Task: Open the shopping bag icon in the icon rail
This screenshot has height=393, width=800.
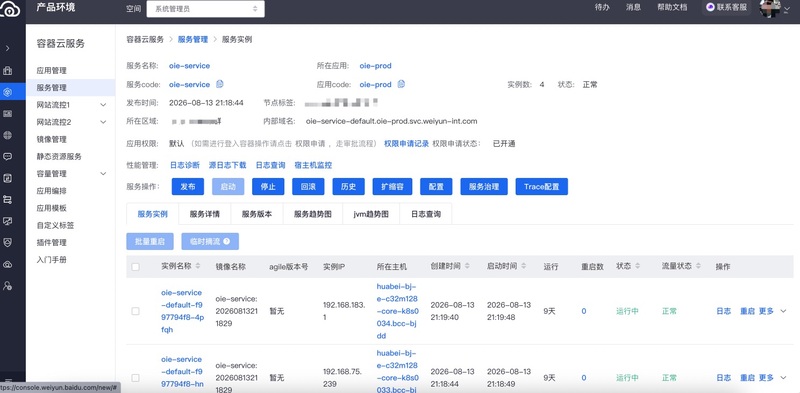Action: click(7, 70)
